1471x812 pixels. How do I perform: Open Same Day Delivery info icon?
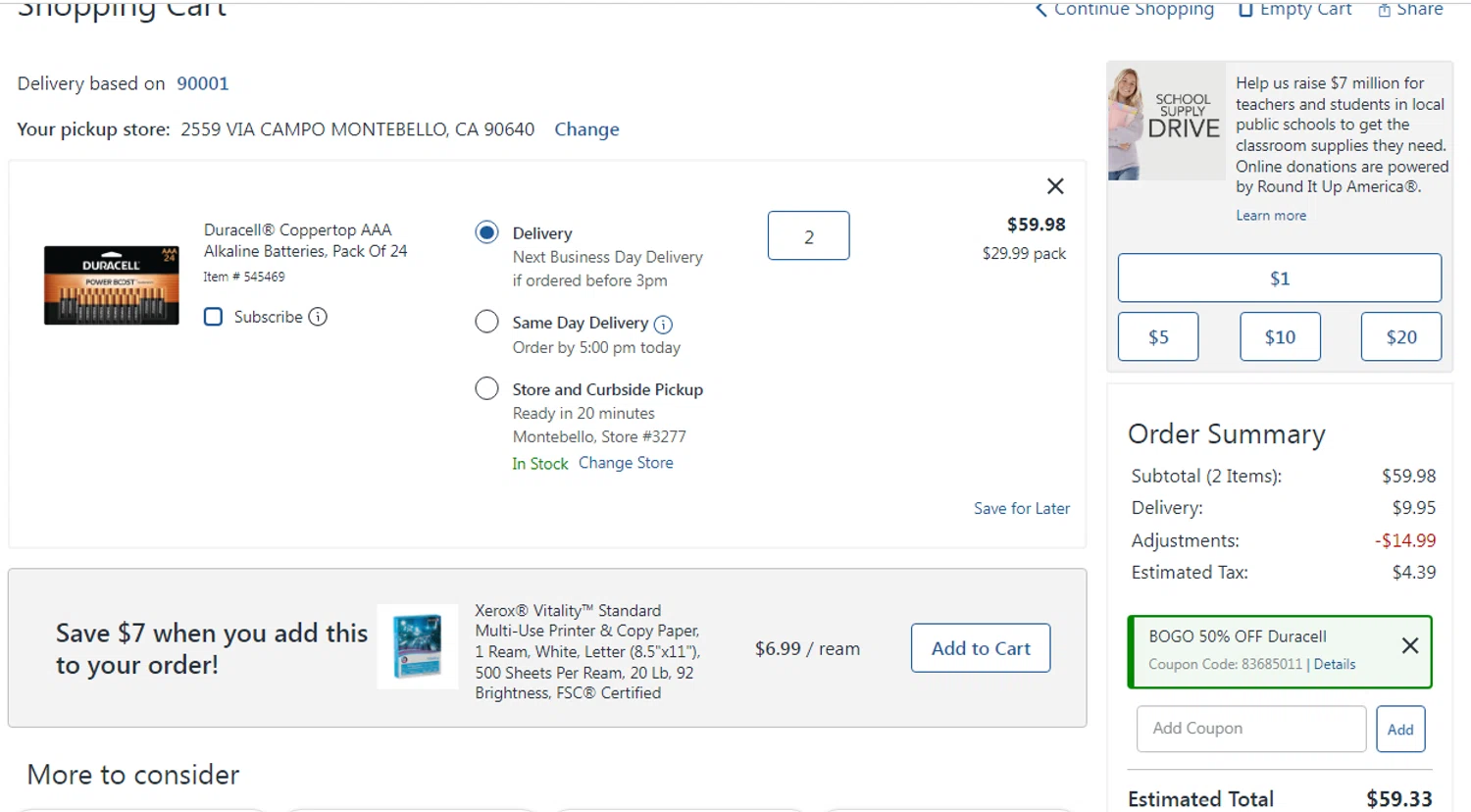point(663,324)
